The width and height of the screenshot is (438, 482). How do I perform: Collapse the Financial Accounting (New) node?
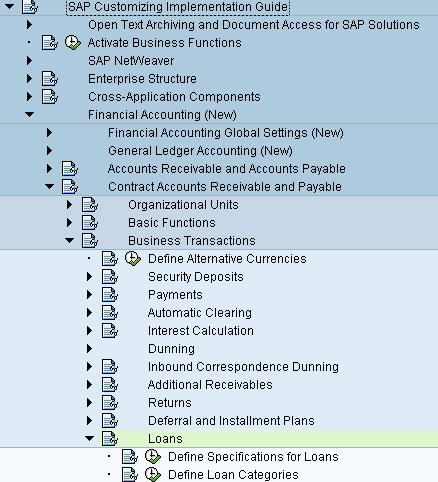(29, 115)
